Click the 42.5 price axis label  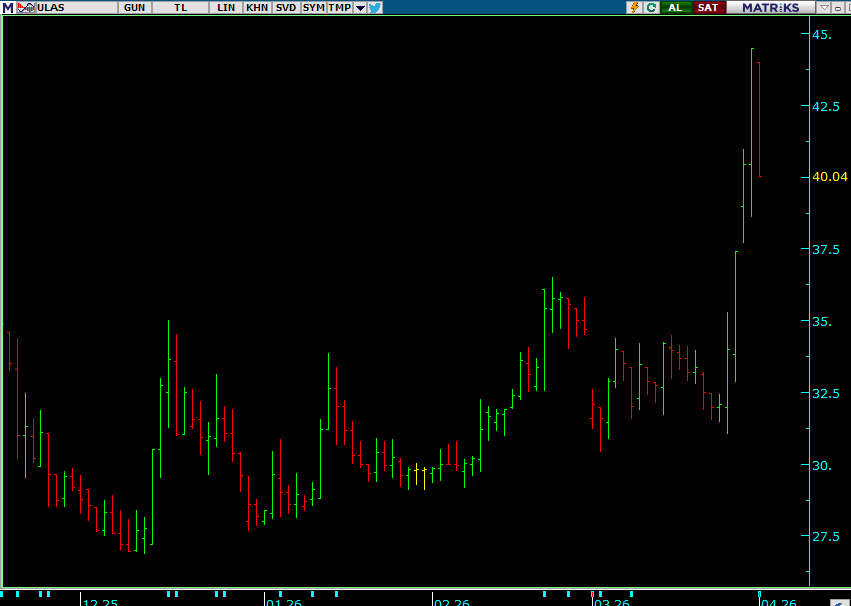click(825, 106)
